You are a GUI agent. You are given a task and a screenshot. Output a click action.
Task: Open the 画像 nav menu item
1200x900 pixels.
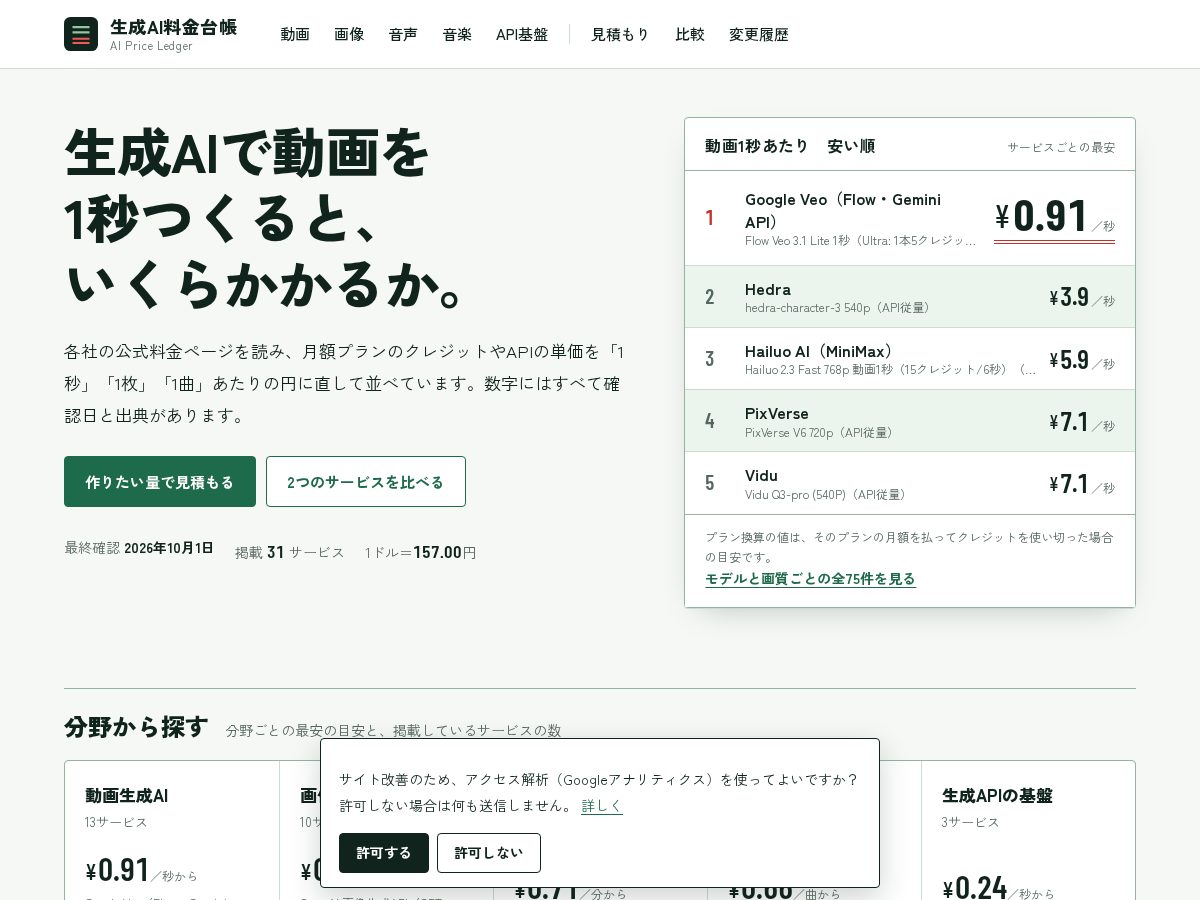(349, 34)
